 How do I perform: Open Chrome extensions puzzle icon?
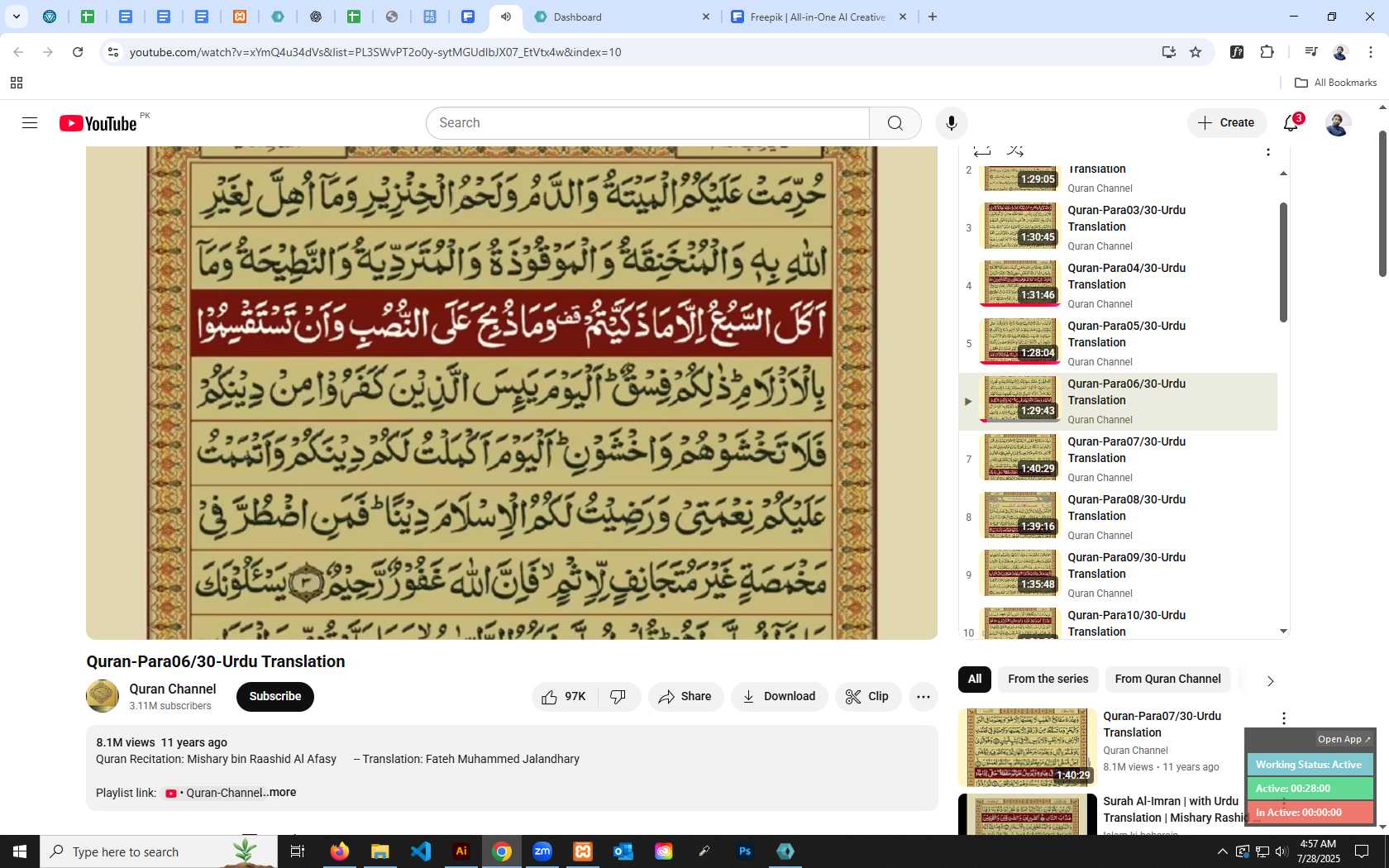click(x=1267, y=52)
